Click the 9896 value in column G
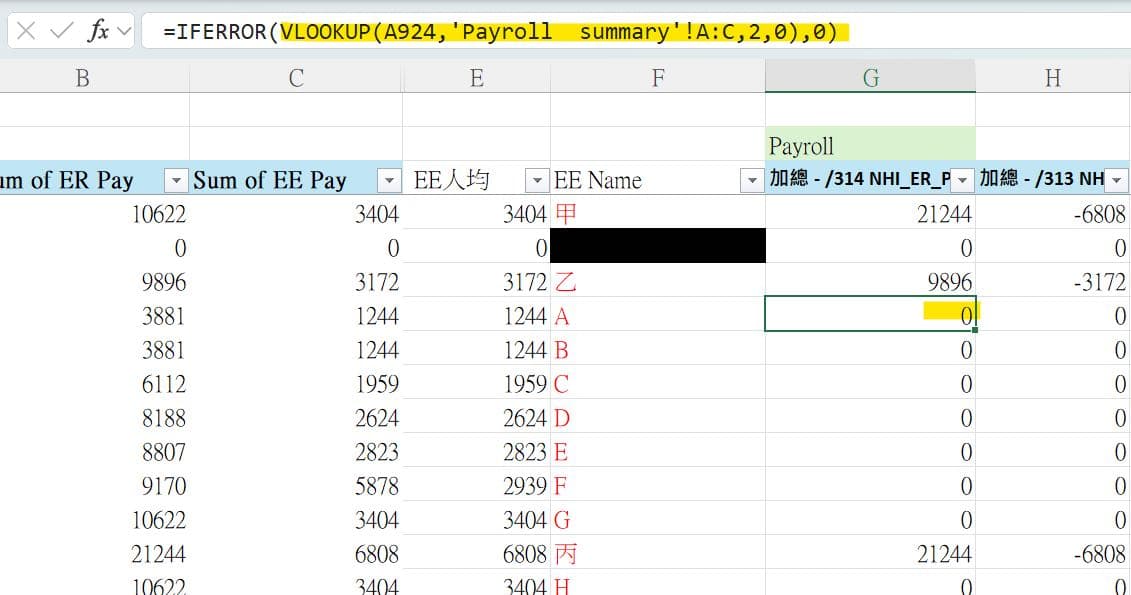 (949, 281)
